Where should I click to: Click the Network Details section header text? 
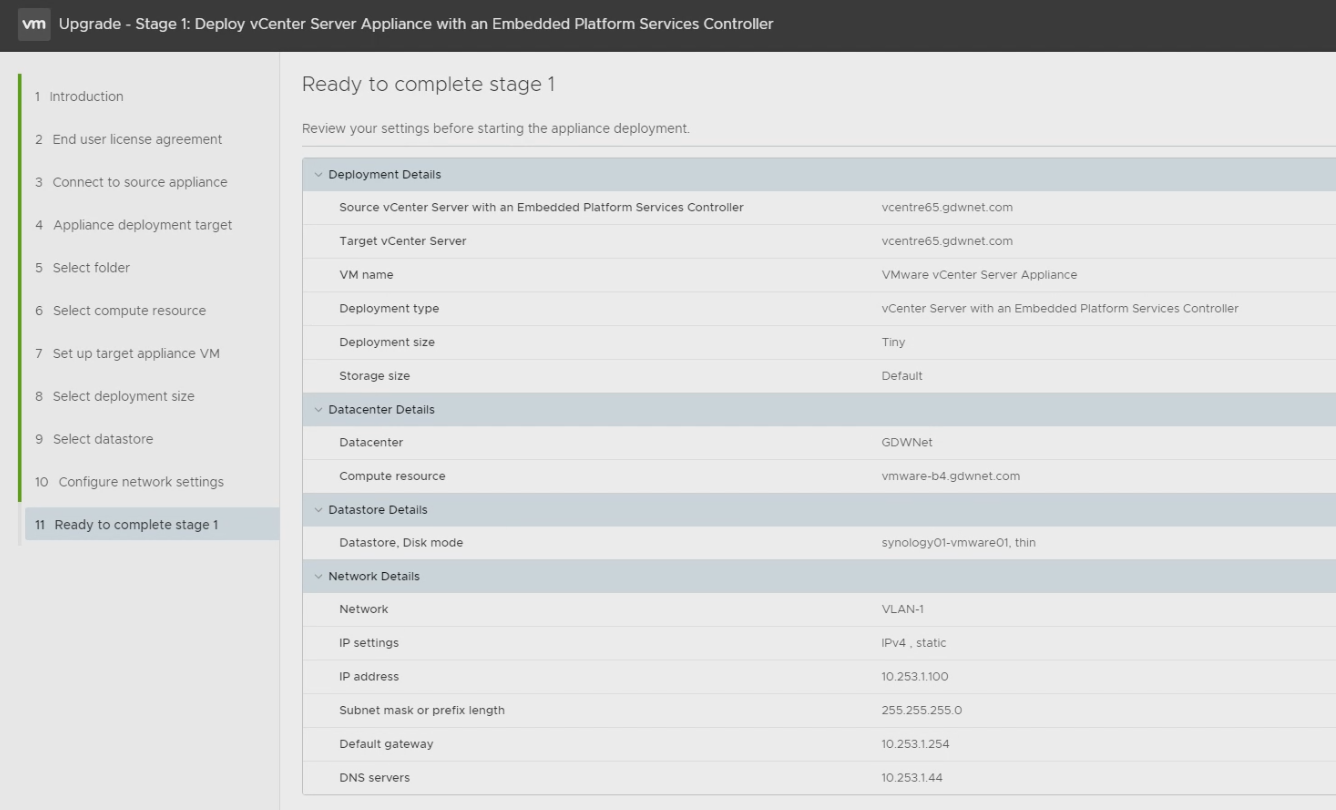(x=374, y=577)
